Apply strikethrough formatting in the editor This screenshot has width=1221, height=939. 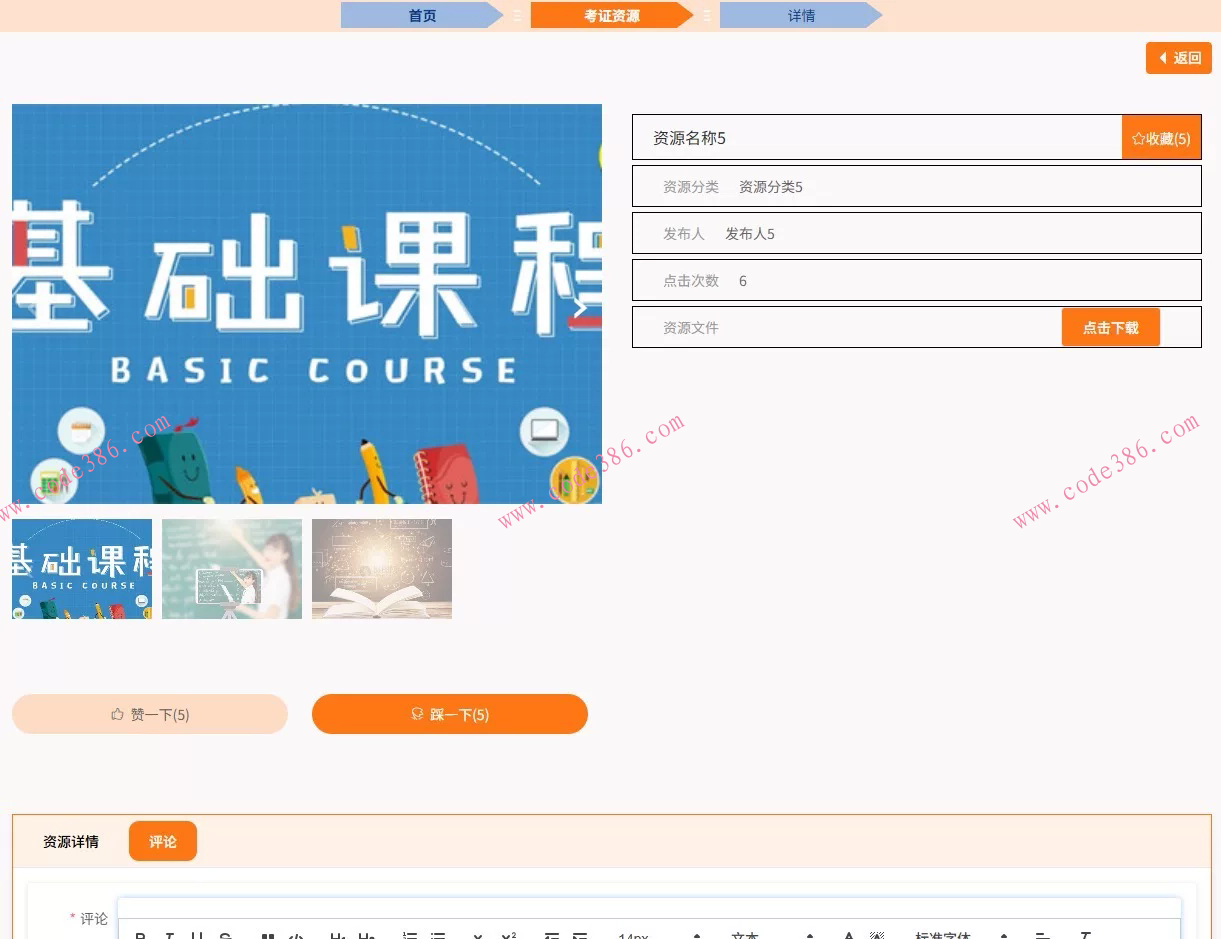[225, 936]
